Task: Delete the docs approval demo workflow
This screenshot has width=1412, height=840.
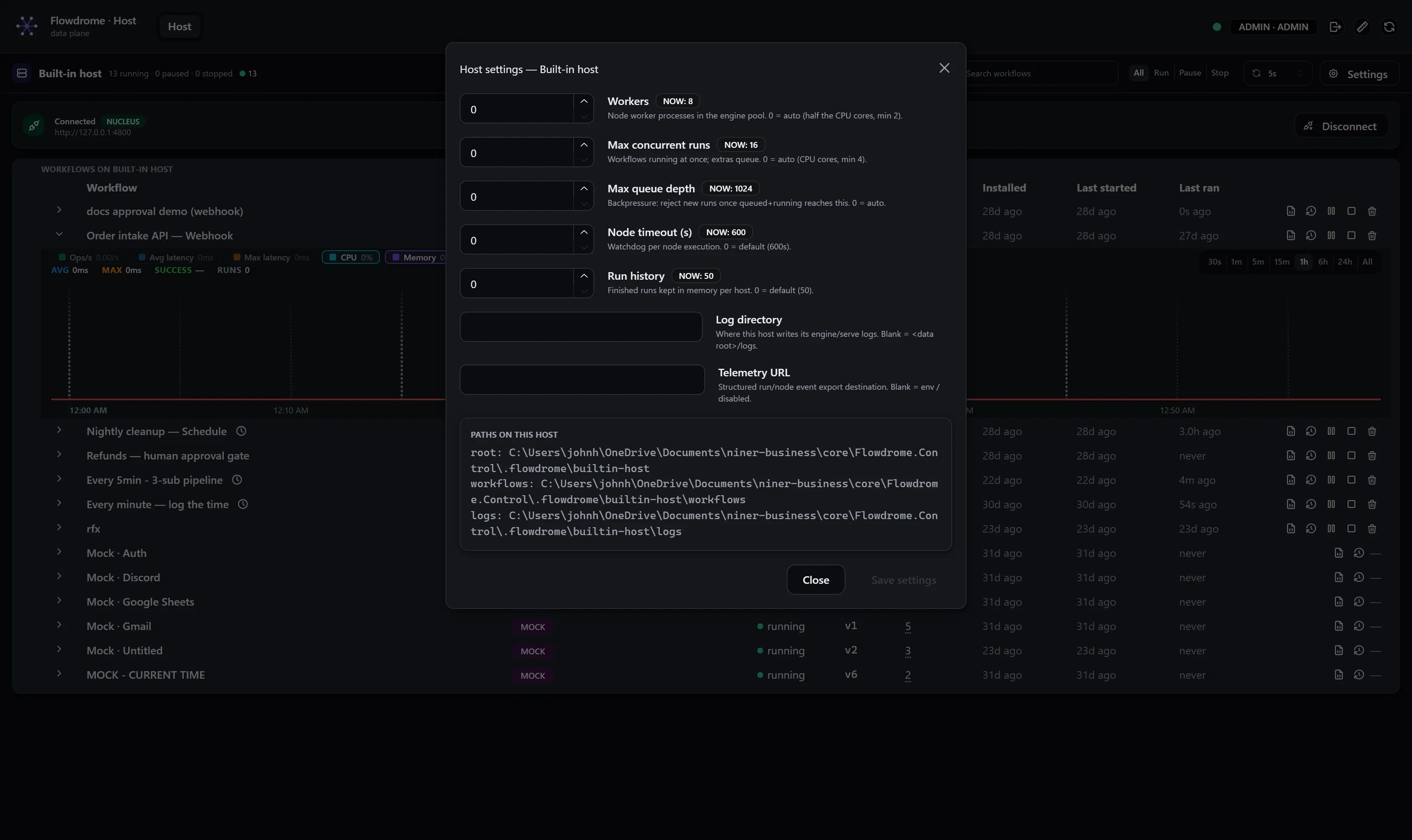Action: click(x=1372, y=211)
